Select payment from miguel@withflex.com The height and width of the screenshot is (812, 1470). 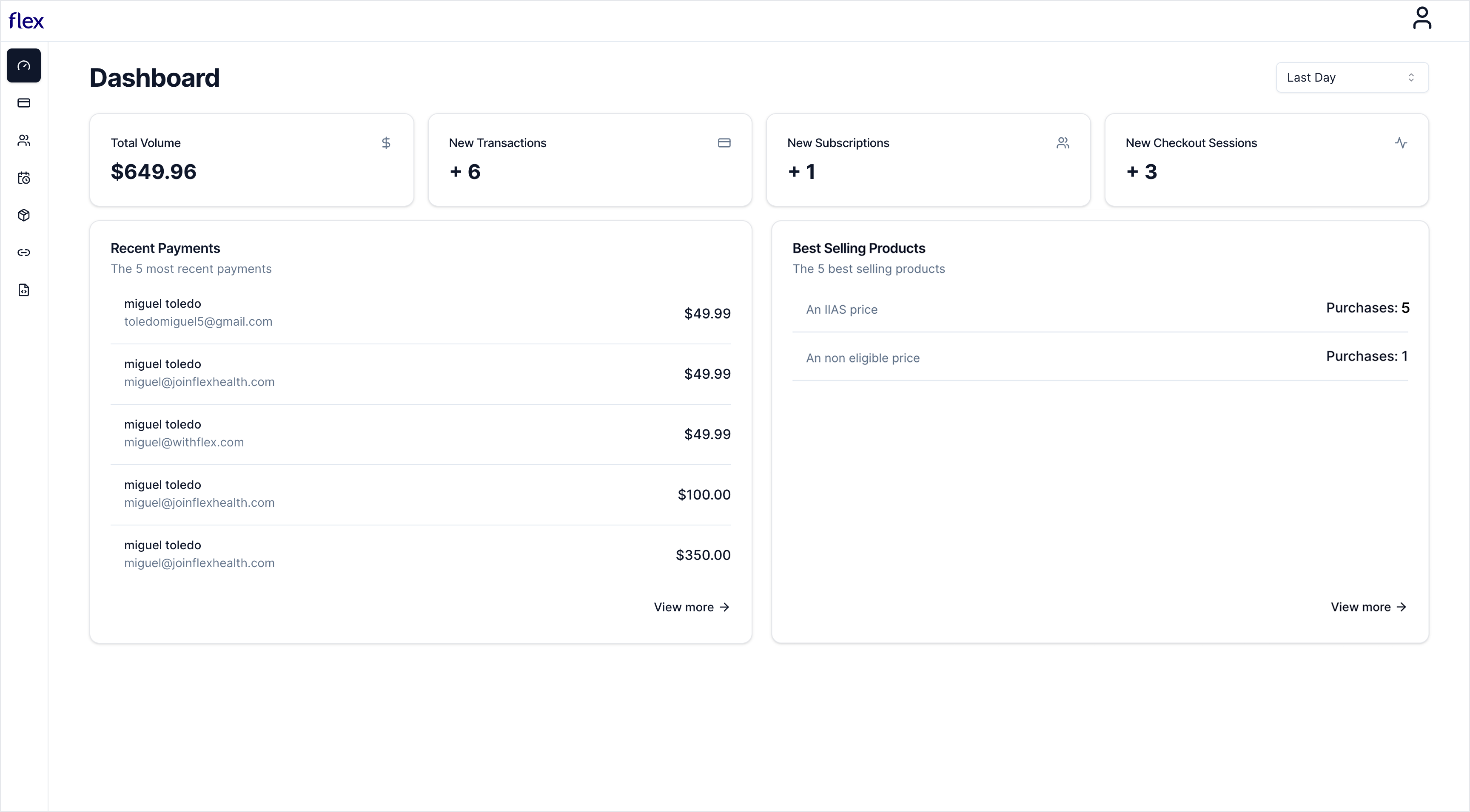421,434
